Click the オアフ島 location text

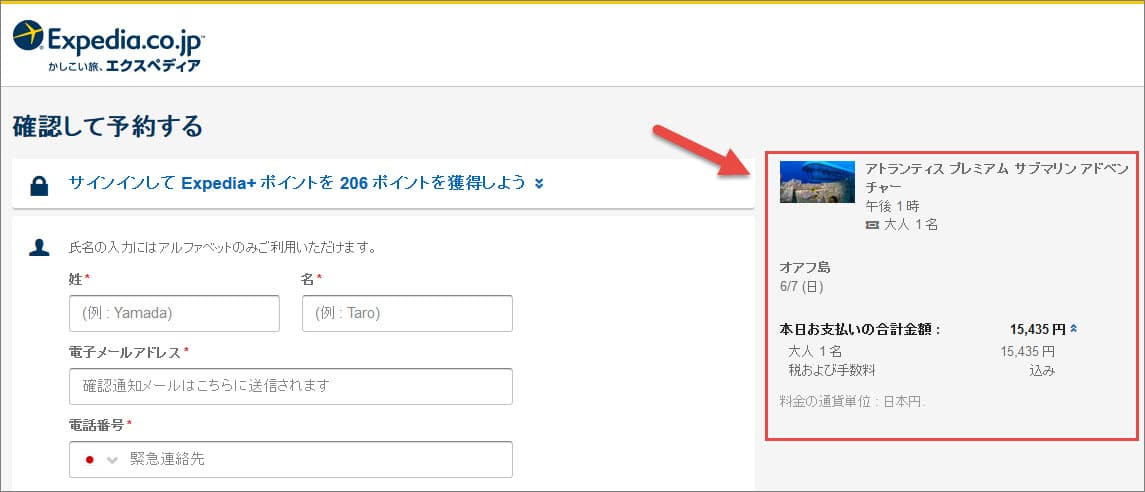click(805, 267)
